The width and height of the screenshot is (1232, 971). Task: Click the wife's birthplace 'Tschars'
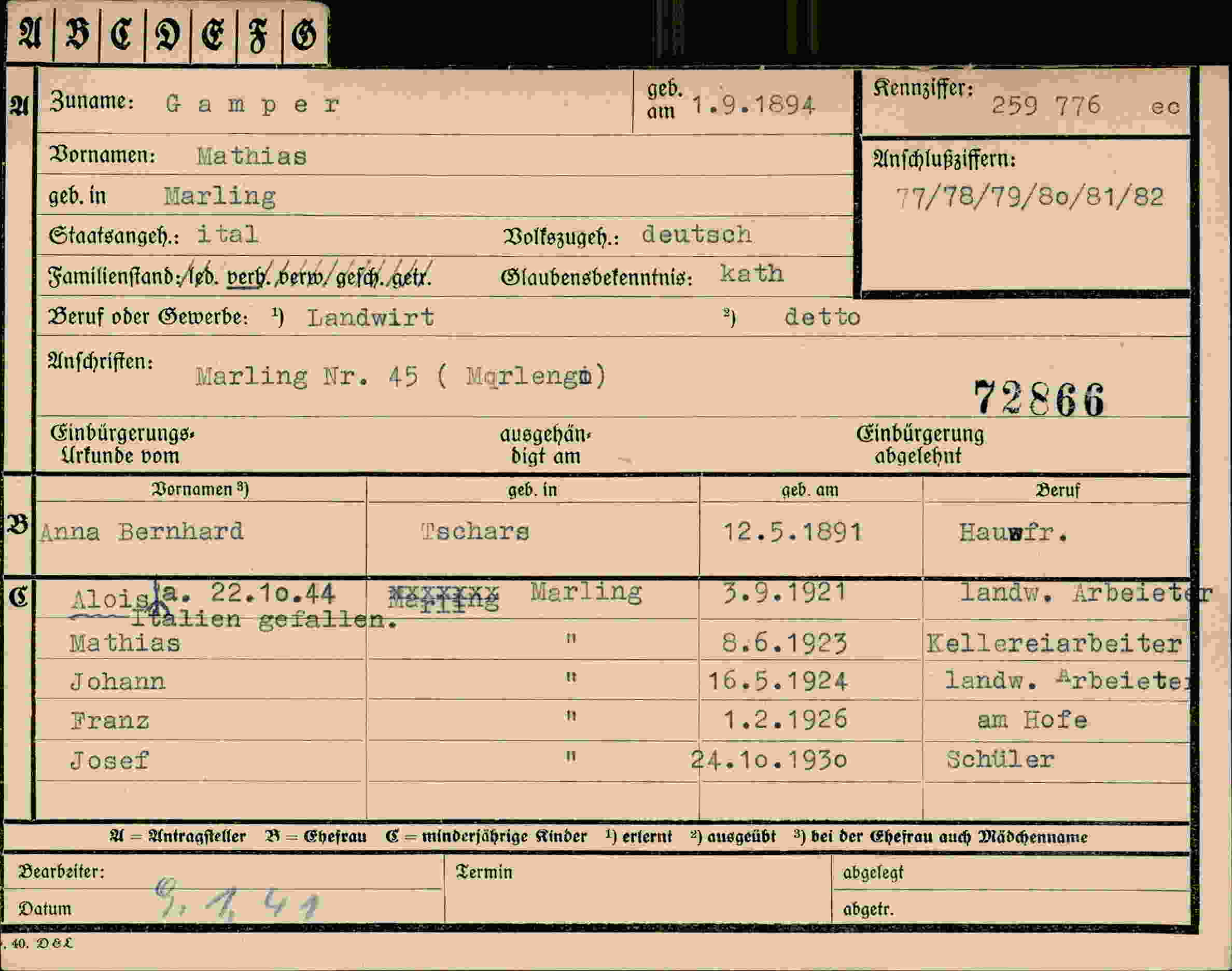475,532
